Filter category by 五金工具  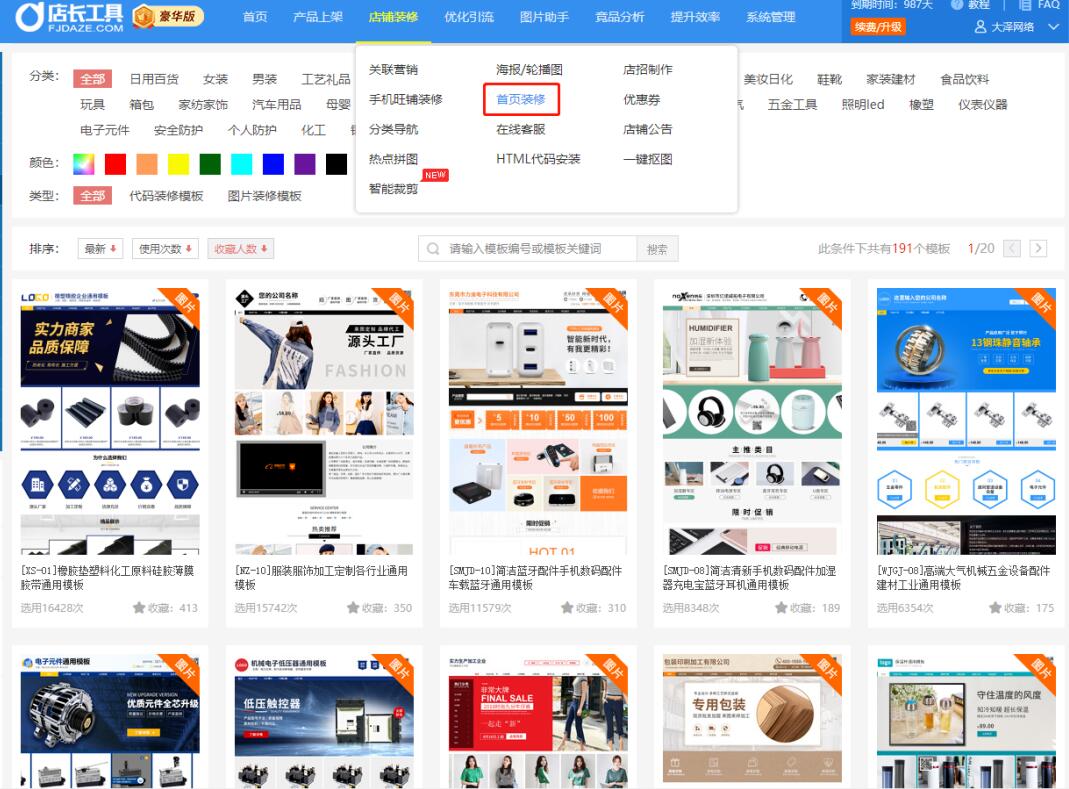(792, 104)
